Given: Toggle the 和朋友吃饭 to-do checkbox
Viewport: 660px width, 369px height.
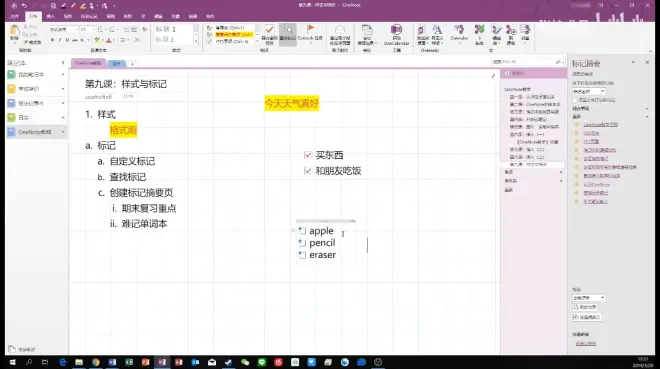Looking at the screenshot, I should point(308,171).
